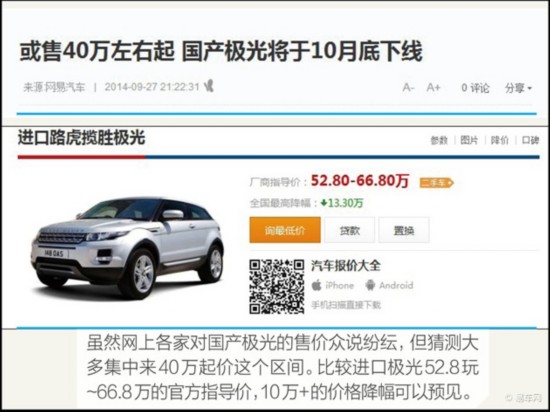Click the silver Range Rover Evoque image
The height and width of the screenshot is (412, 550).
(127, 247)
